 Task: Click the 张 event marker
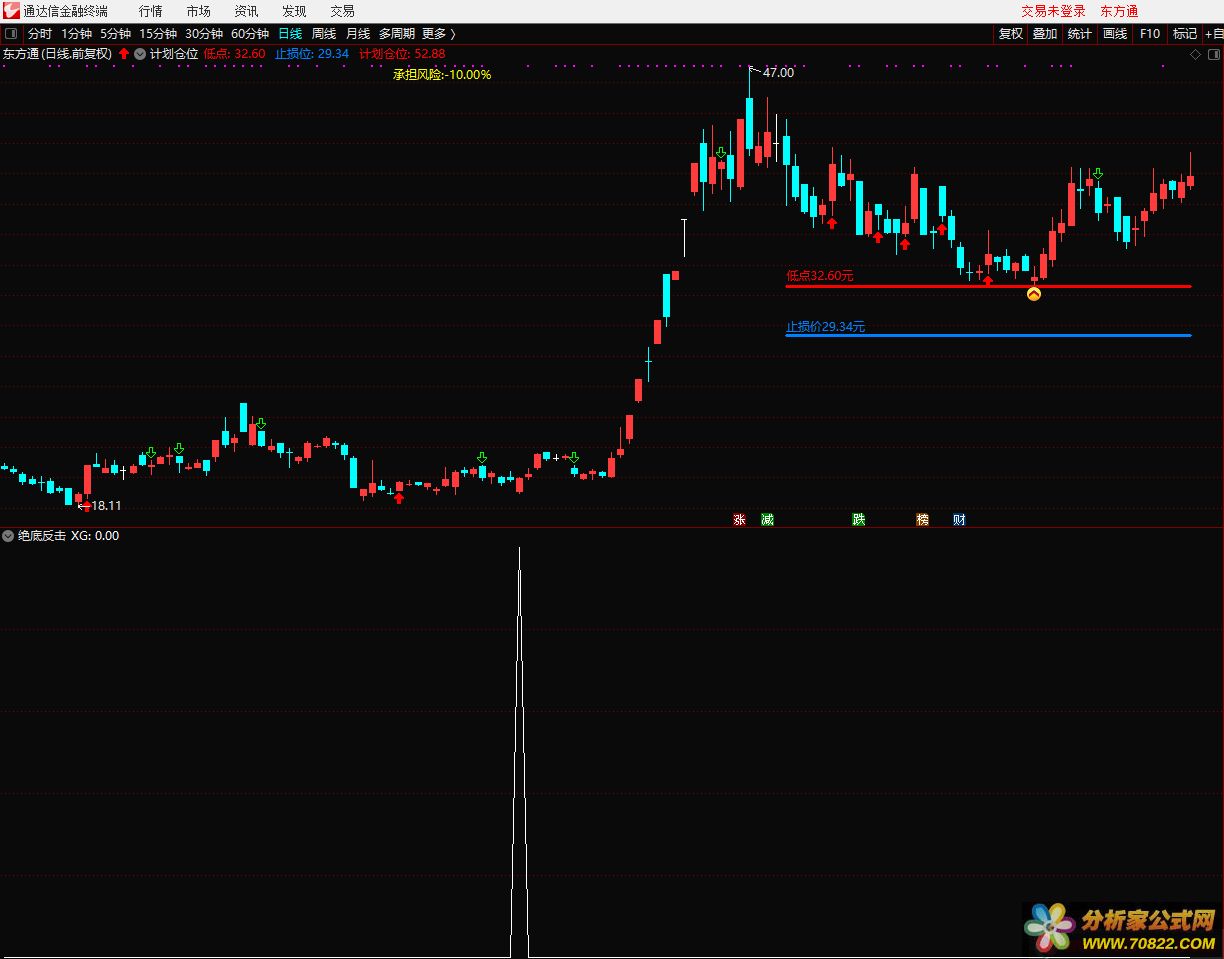click(x=740, y=519)
